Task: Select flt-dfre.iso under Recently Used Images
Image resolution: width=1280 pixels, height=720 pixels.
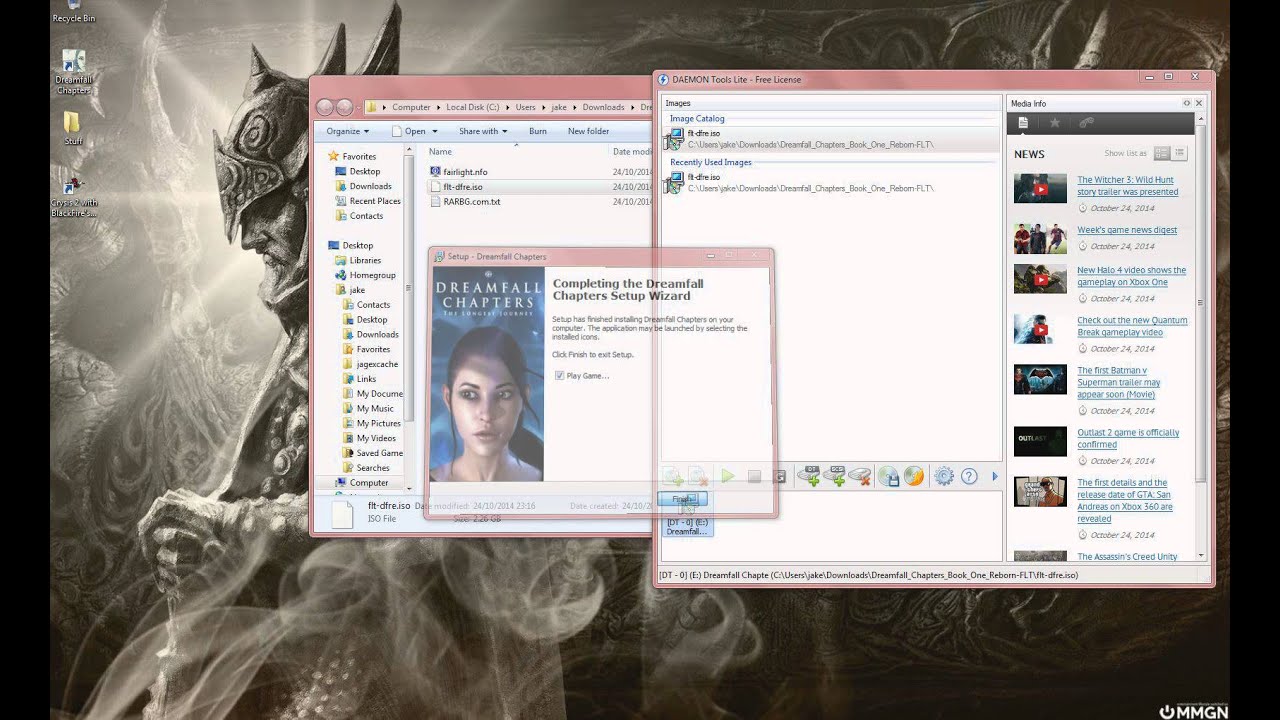Action: [x=830, y=183]
